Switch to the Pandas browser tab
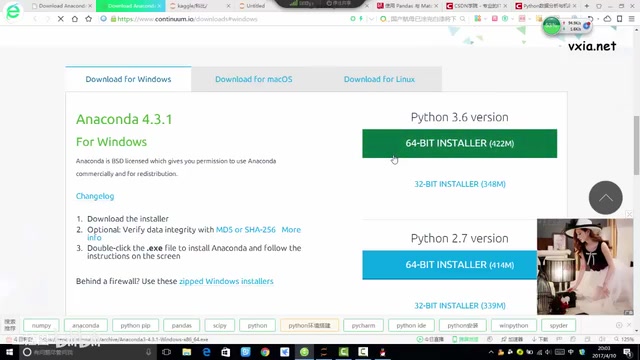Viewport: 640px width, 360px height. (407, 6)
